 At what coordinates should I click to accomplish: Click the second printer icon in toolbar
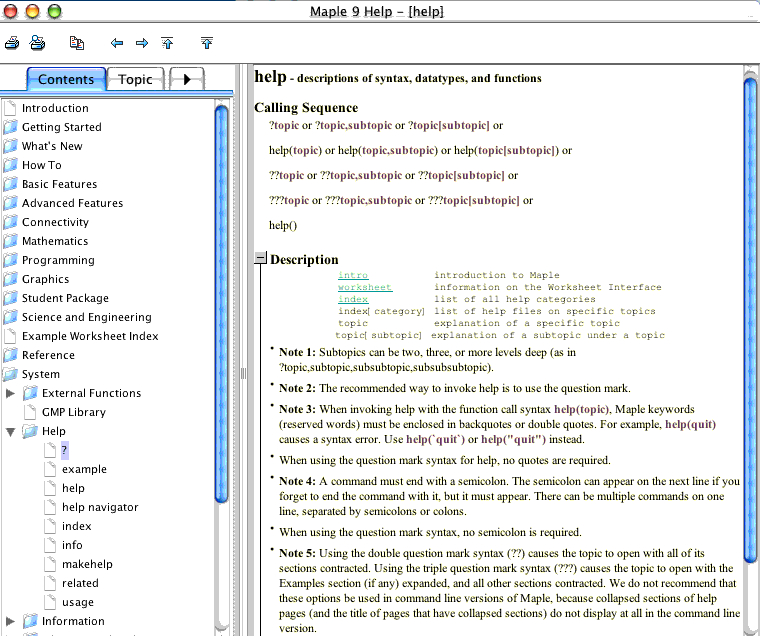pos(37,43)
